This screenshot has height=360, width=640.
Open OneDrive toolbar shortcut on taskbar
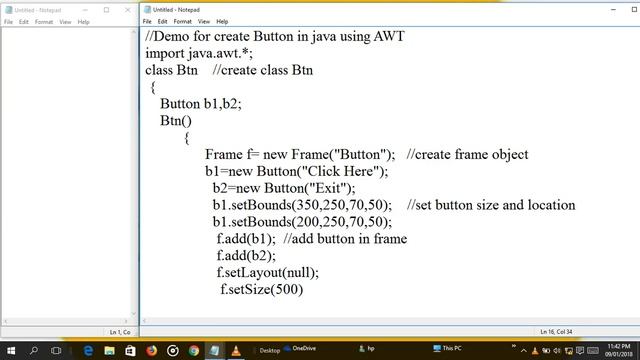300,348
